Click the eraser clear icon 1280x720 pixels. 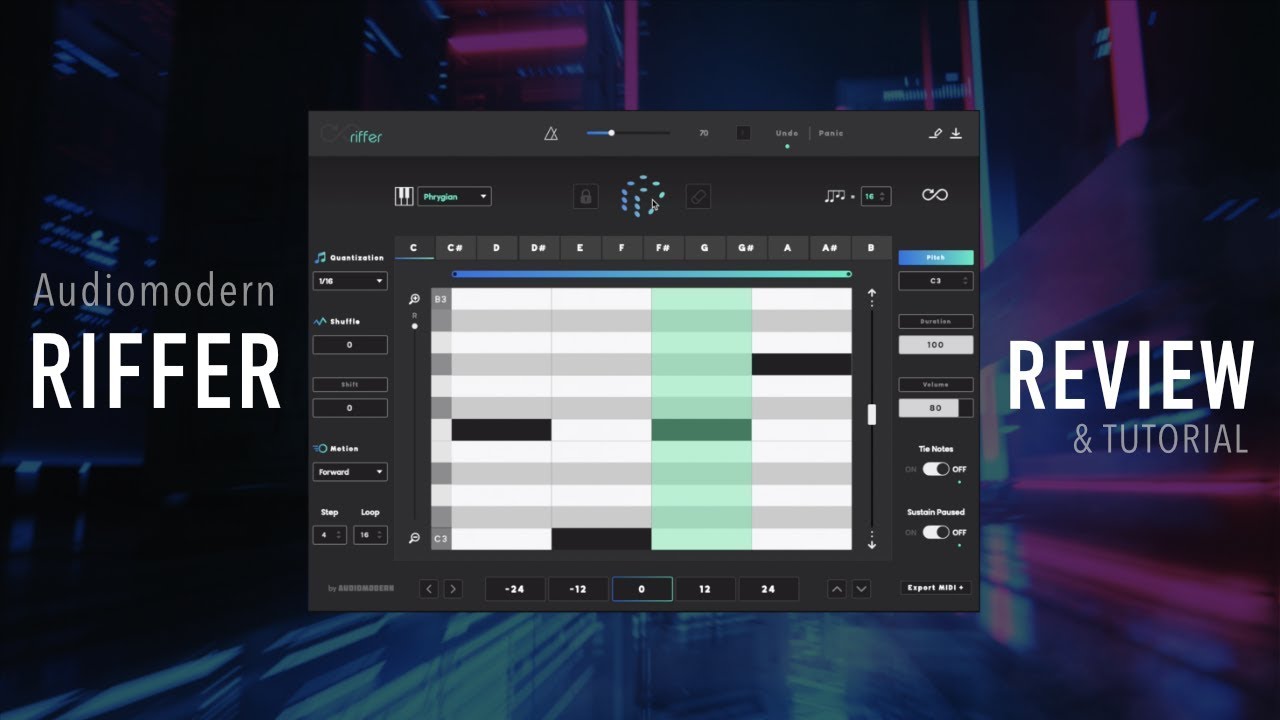pyautogui.click(x=698, y=196)
